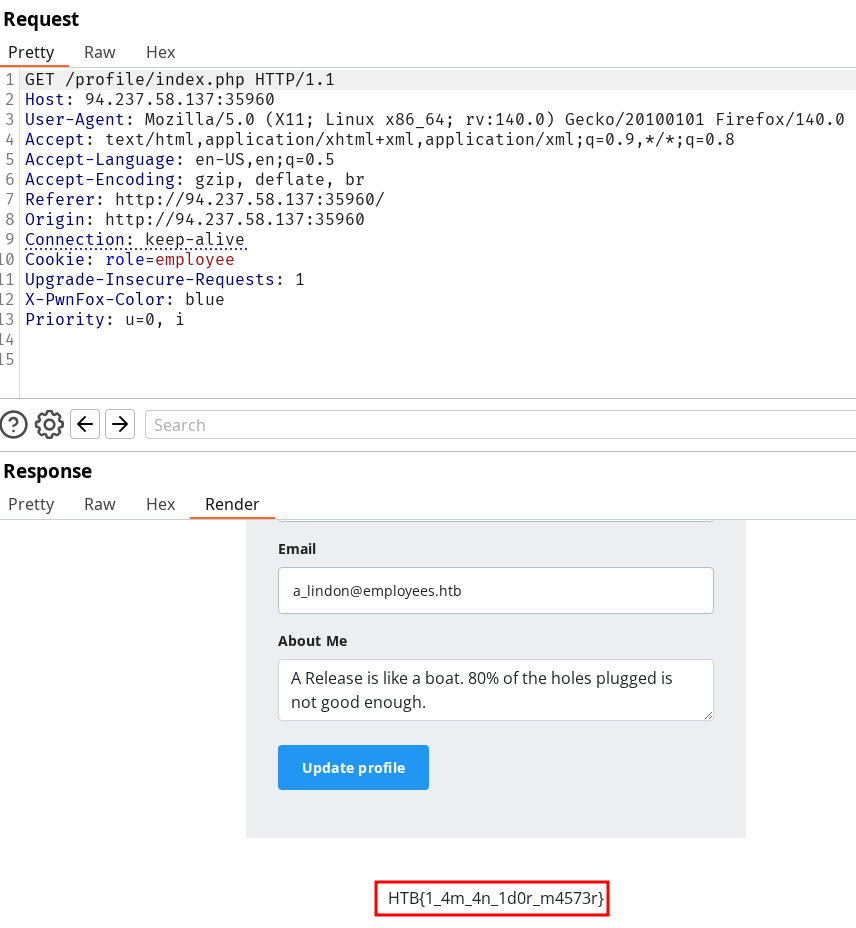856x928 pixels.
Task: Click the back arrow for previous match
Action: [86, 425]
